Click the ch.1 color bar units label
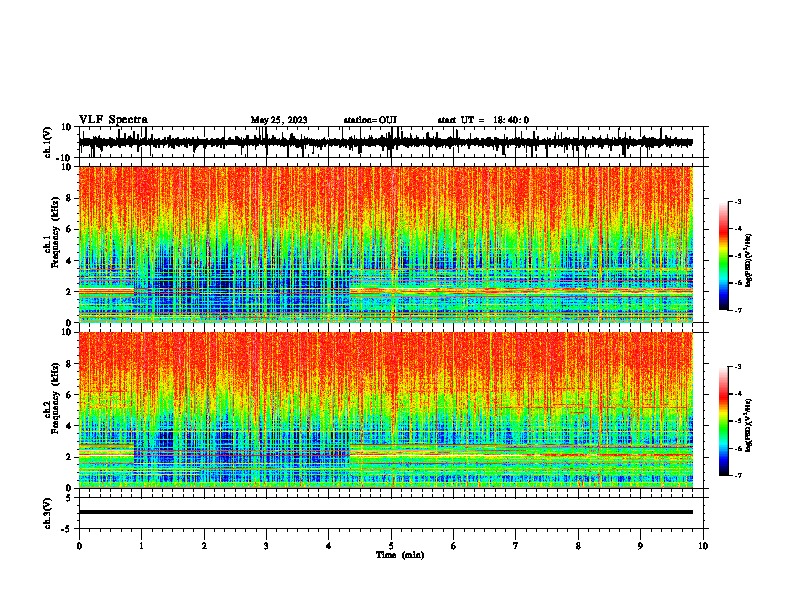 (x=748, y=261)
